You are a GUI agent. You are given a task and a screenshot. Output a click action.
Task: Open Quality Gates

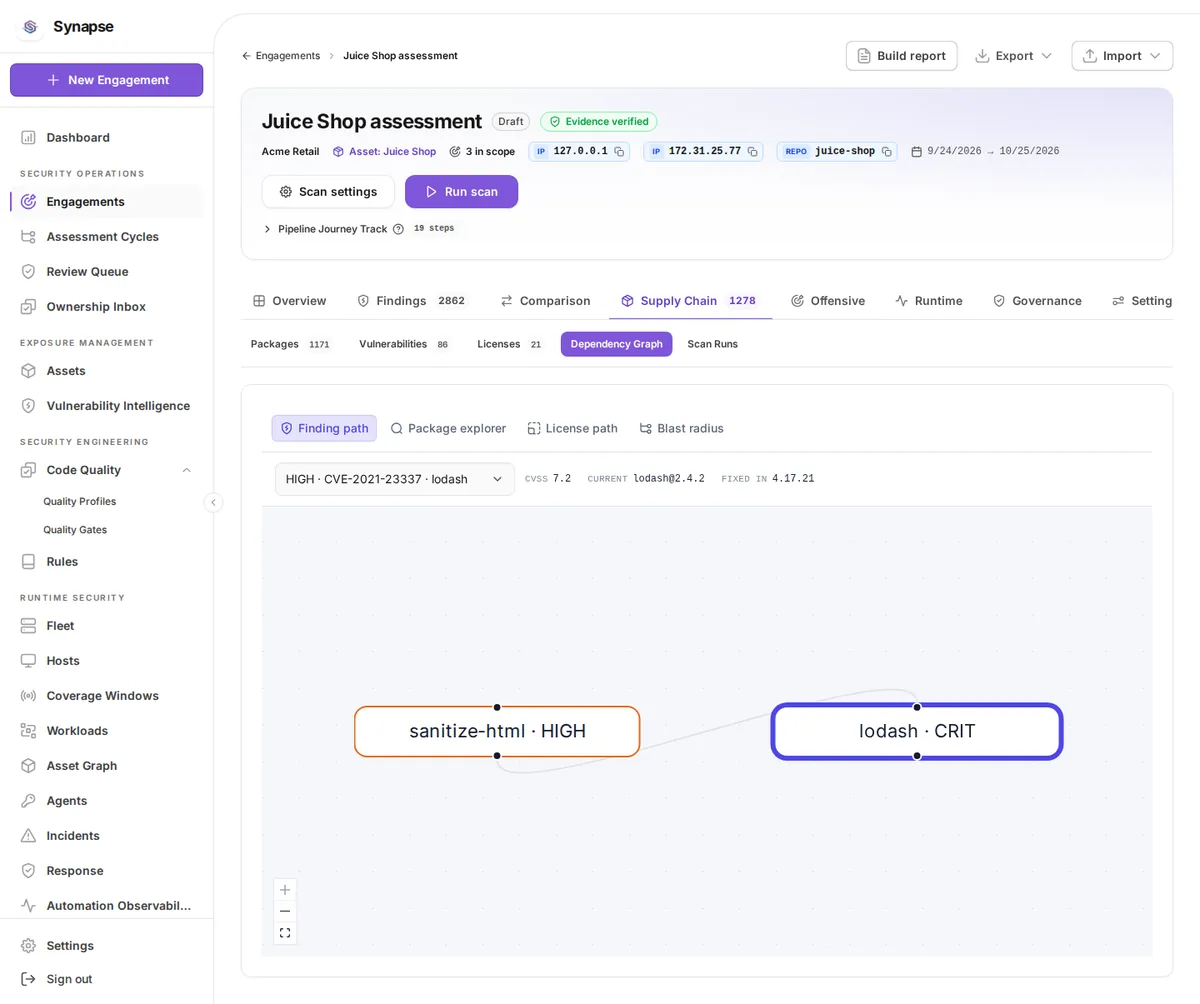(75, 529)
